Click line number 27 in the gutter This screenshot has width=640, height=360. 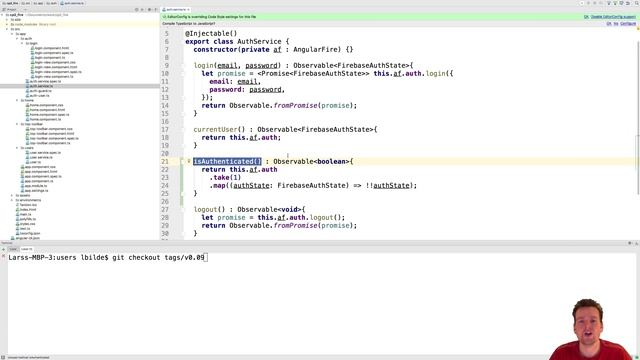(165, 209)
